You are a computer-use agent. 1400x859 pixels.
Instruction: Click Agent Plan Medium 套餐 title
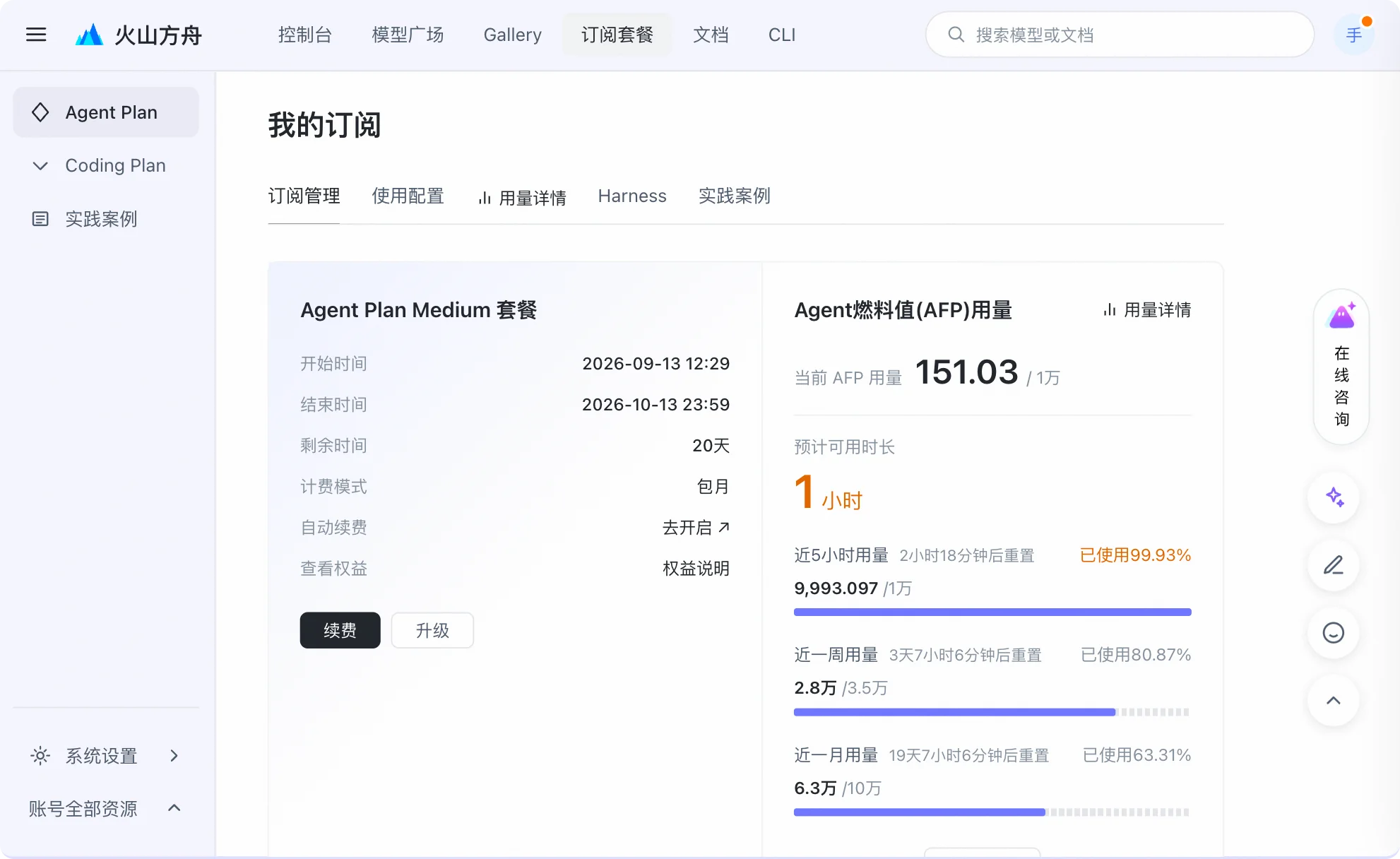[419, 310]
